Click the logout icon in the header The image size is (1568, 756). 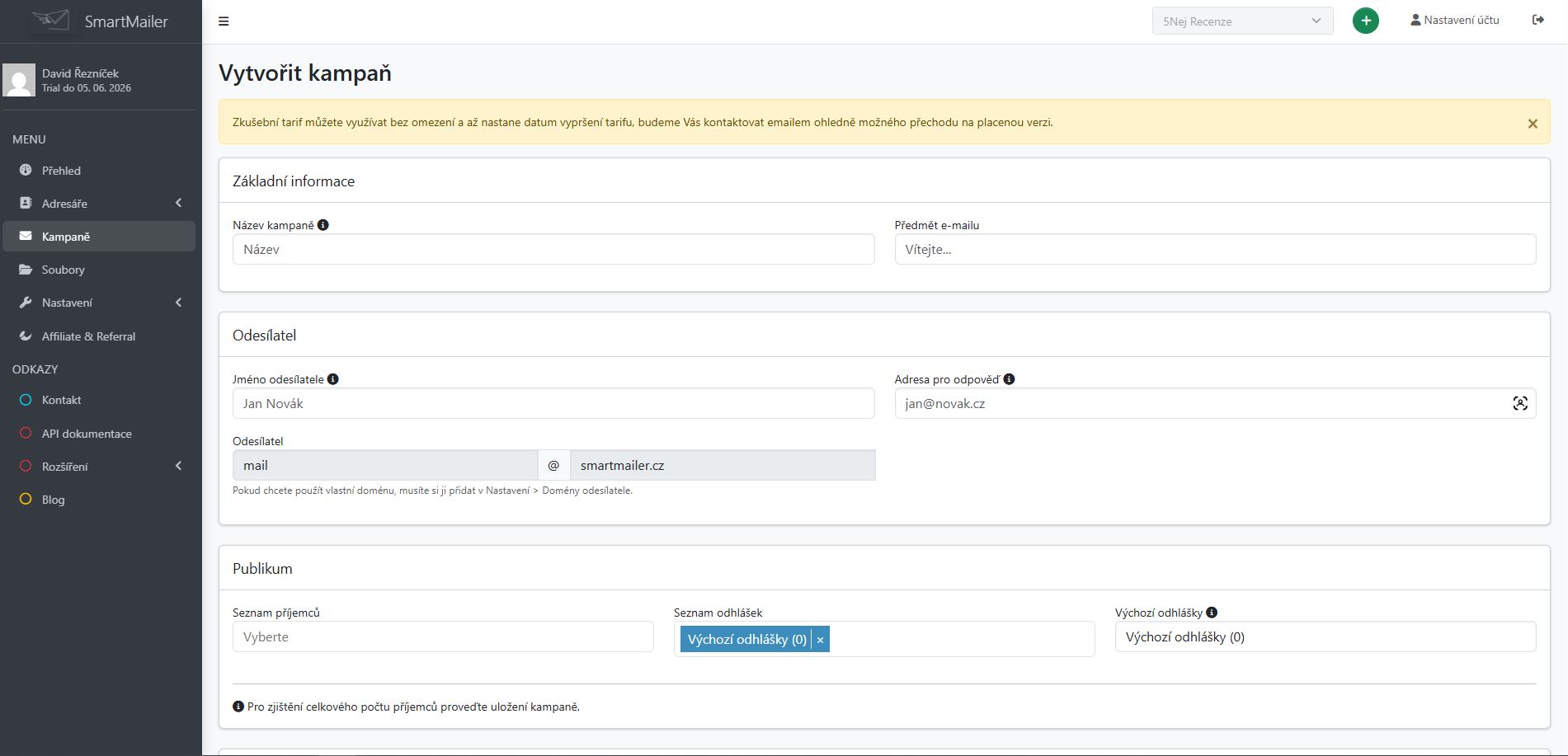coord(1538,20)
